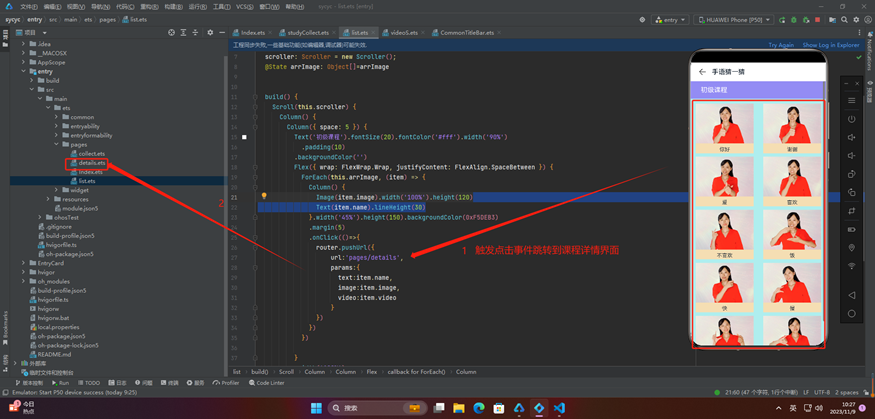Viewport: 875px width, 419px height.
Task: Switch to the CommonTitleBar.ets editor tab
Action: point(467,32)
